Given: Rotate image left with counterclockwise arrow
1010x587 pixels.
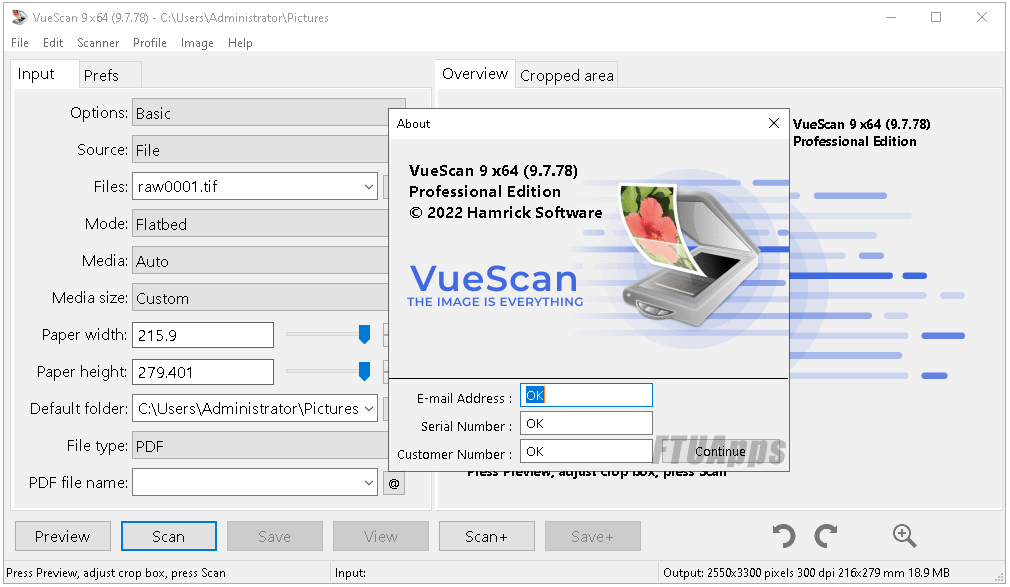Looking at the screenshot, I should pyautogui.click(x=784, y=536).
